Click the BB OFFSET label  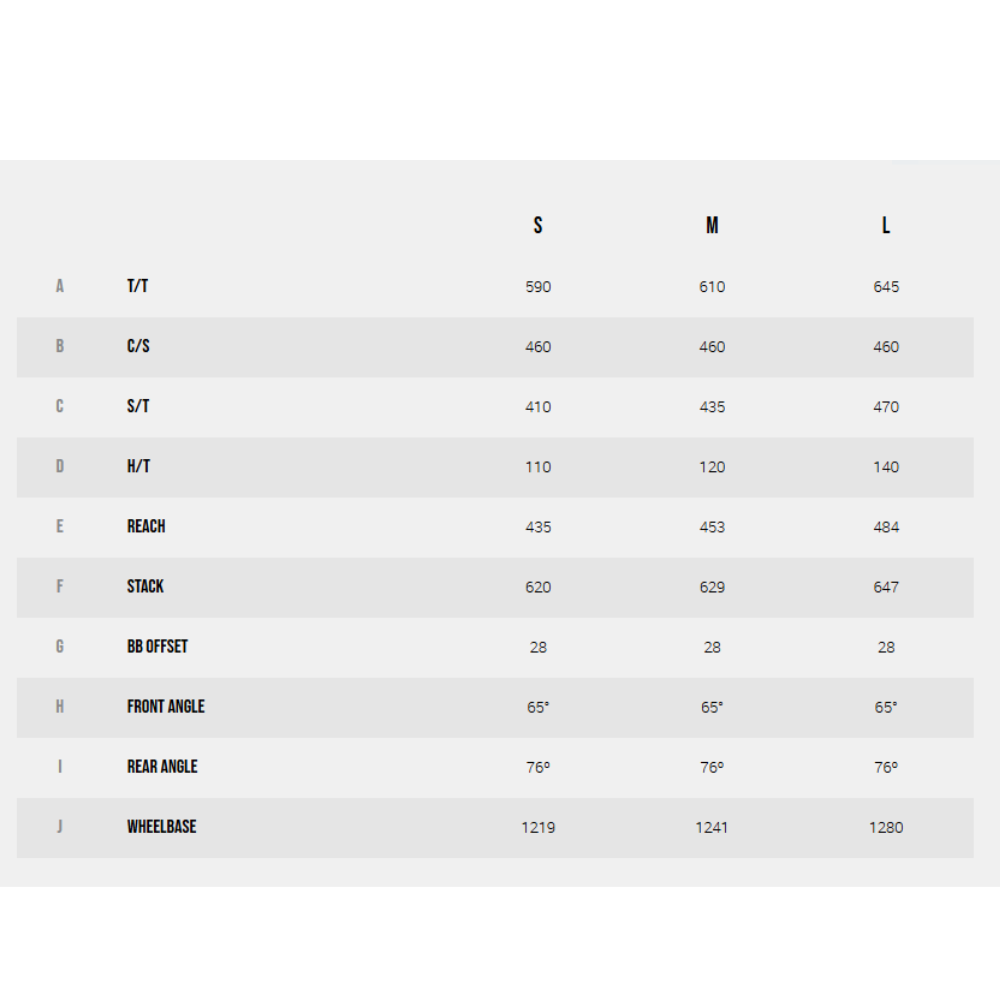[x=158, y=646]
